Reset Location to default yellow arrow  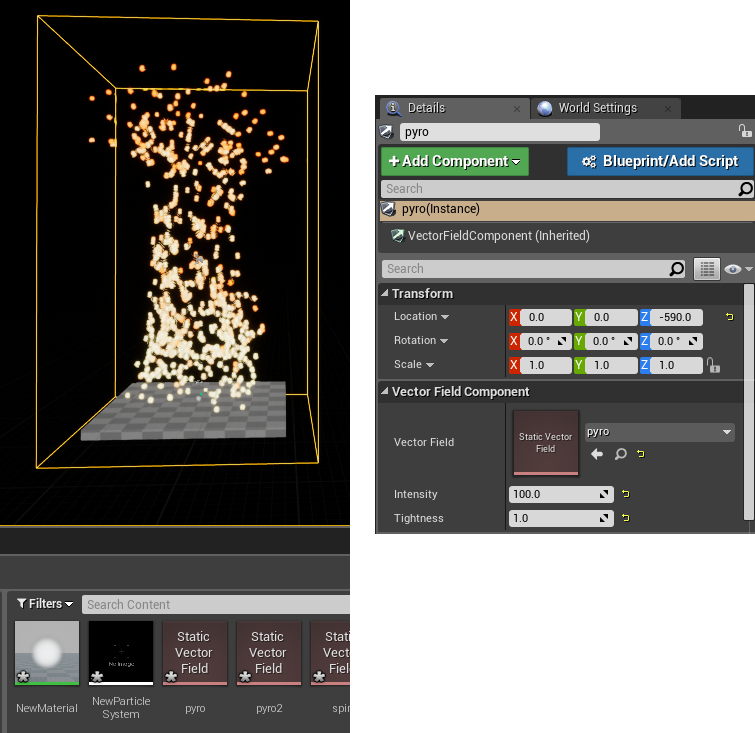pyautogui.click(x=729, y=316)
